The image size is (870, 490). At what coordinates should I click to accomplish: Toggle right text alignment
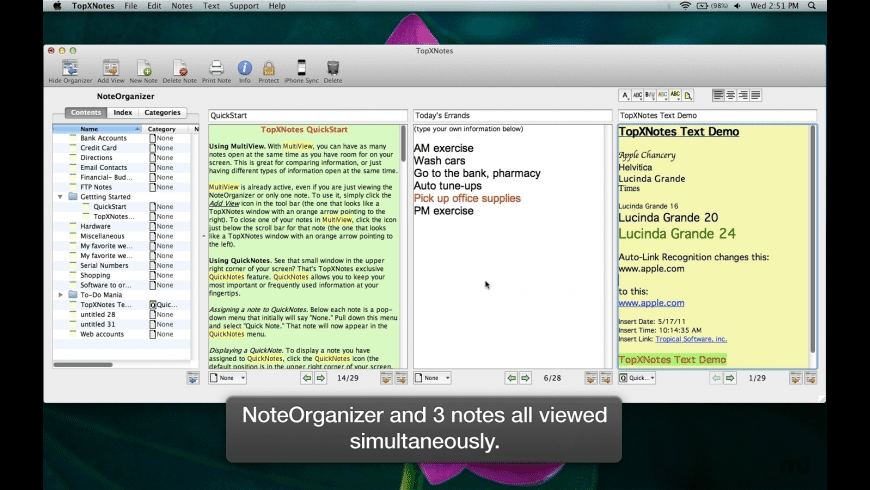[743, 95]
